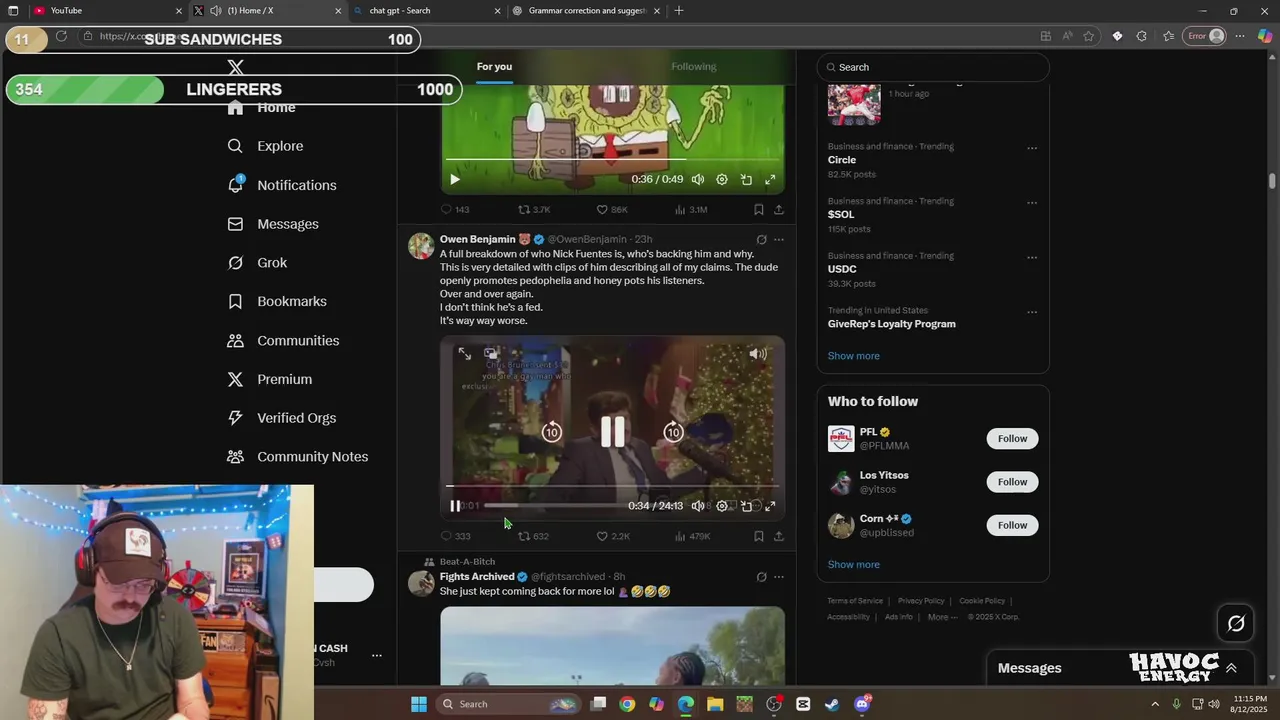
Task: Click Show more under Who to follow
Action: coord(853,565)
